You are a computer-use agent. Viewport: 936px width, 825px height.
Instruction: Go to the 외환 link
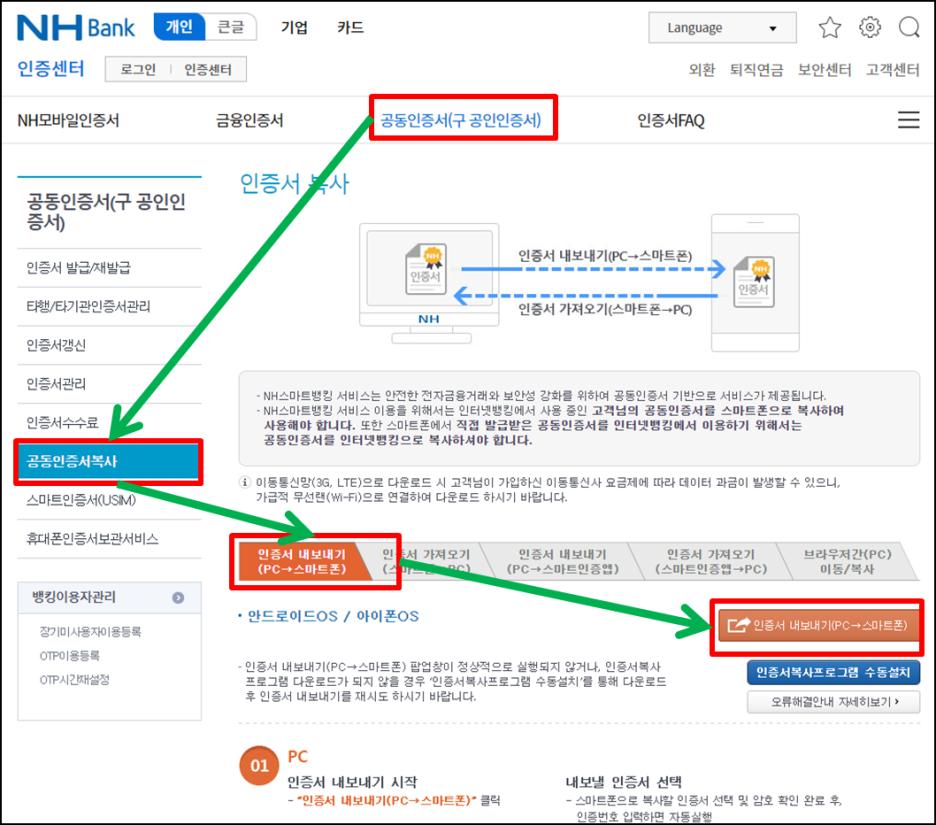pyautogui.click(x=702, y=70)
